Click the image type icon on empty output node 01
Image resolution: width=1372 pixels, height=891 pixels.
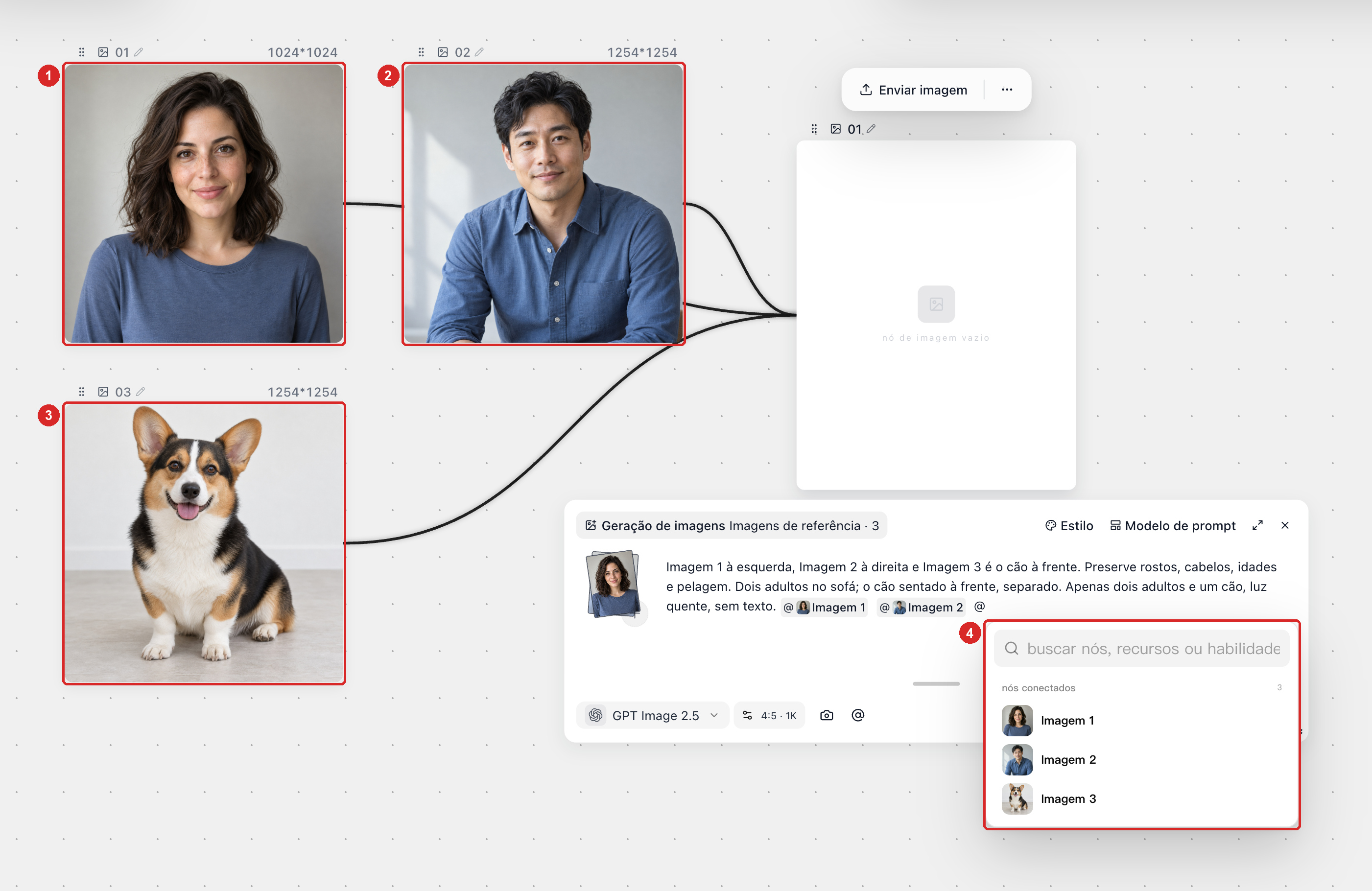(x=835, y=129)
